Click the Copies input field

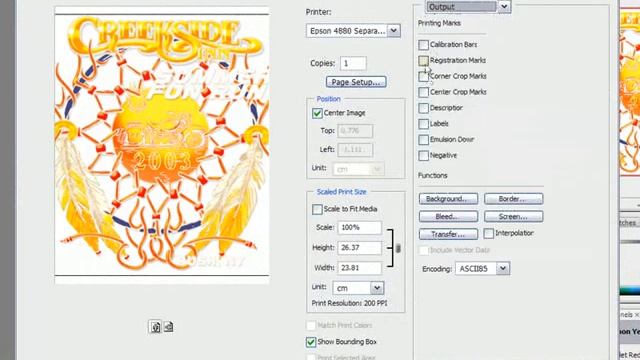click(353, 63)
